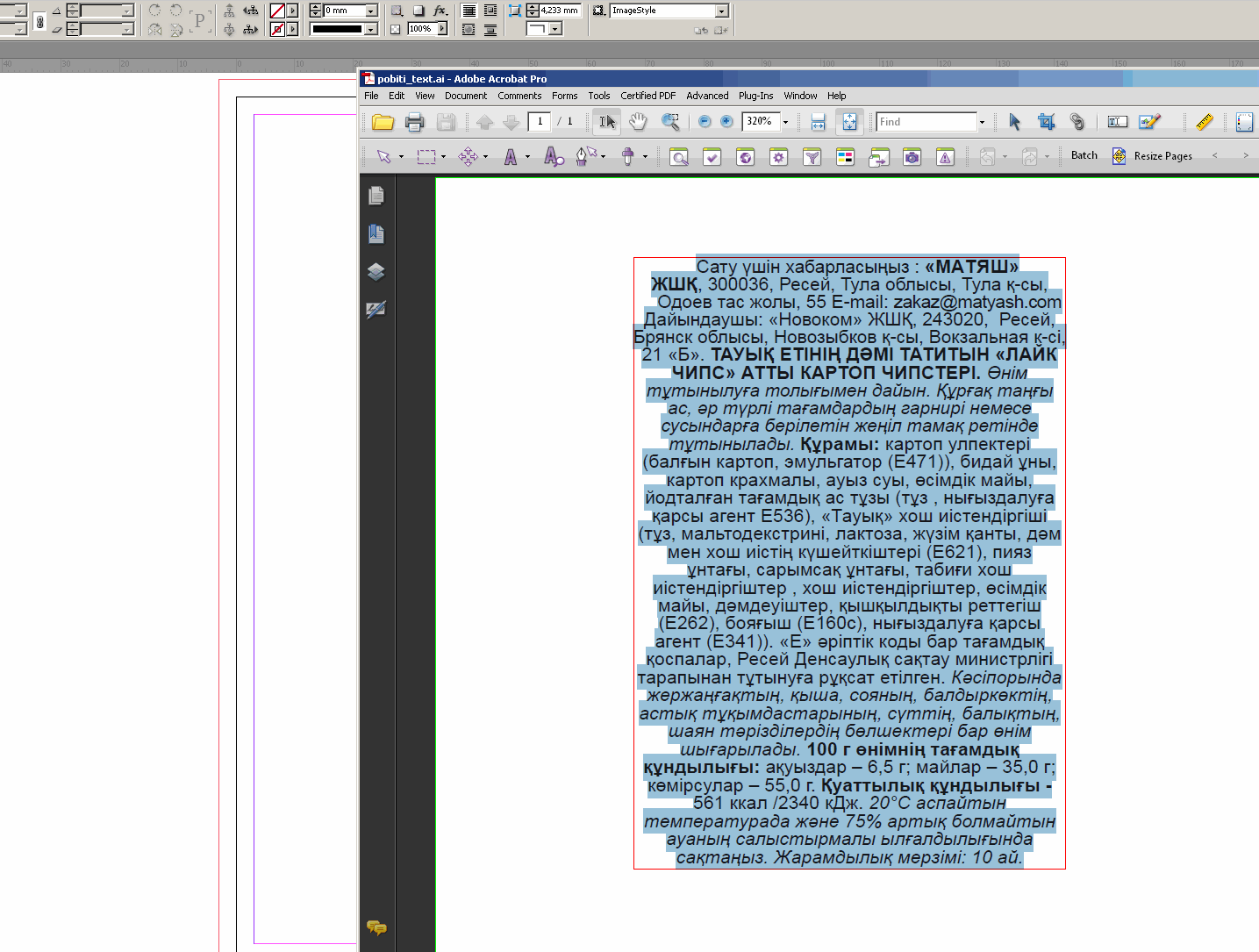Click the Open file folder icon
The width and height of the screenshot is (1259, 952).
point(383,122)
